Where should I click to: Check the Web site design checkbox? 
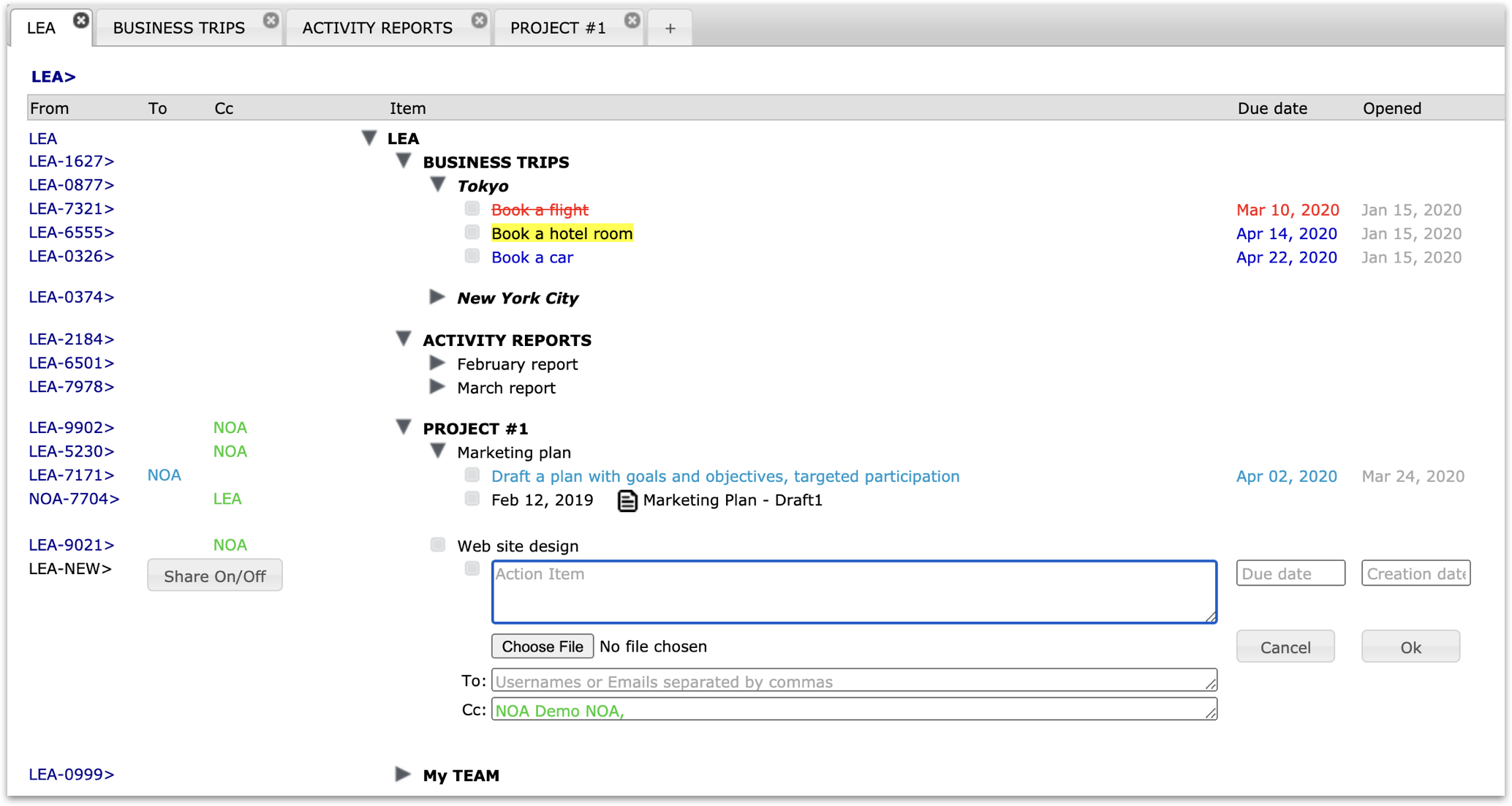coord(438,544)
